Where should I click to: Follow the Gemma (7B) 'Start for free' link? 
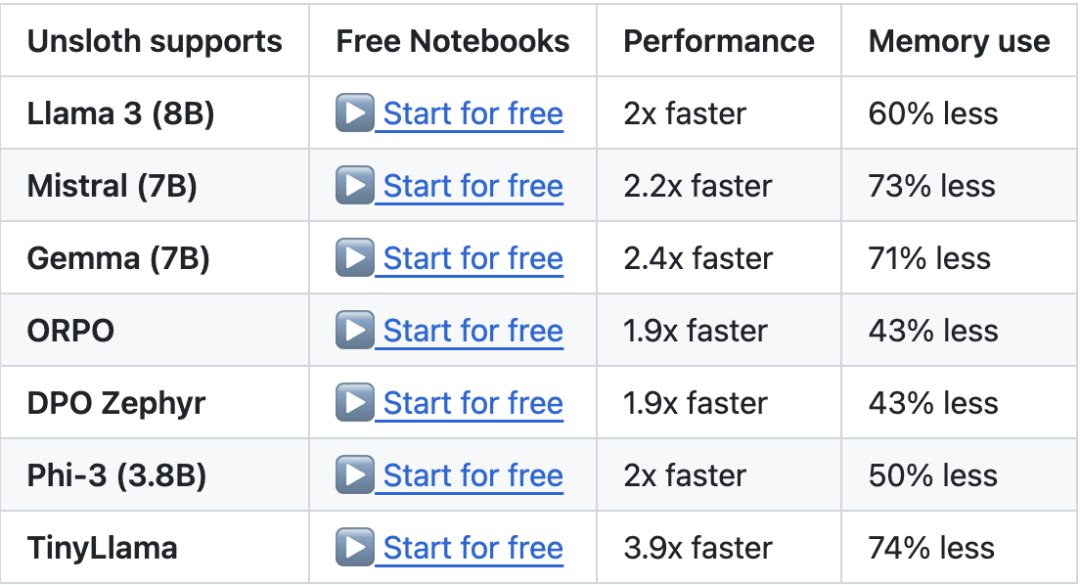click(473, 259)
